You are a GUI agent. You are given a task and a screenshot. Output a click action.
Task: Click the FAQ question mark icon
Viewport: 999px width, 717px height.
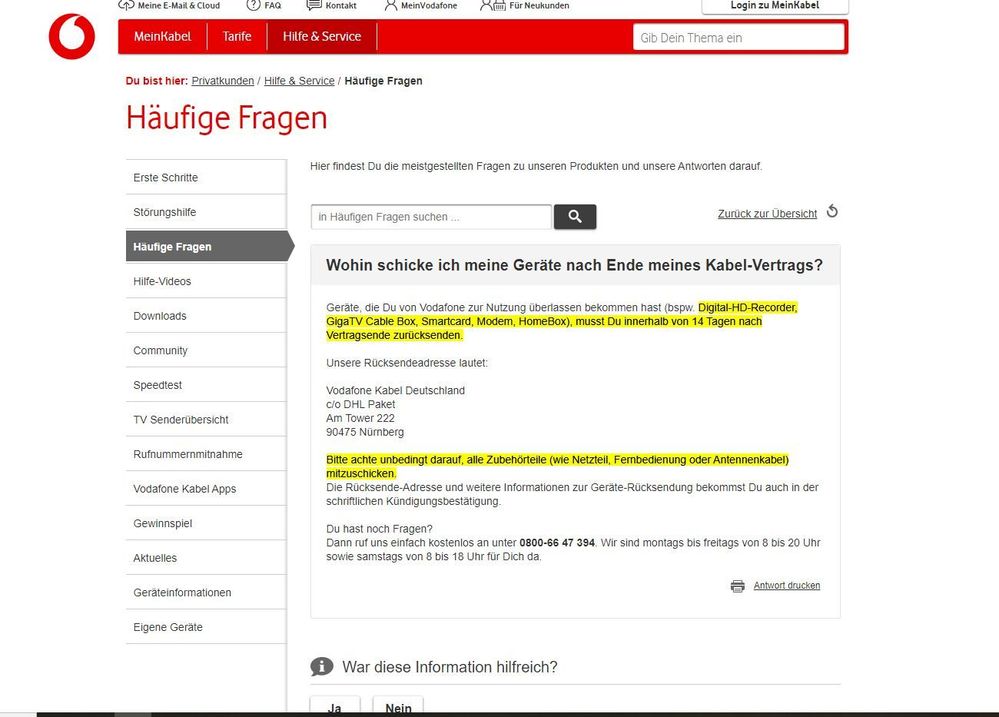(x=253, y=5)
